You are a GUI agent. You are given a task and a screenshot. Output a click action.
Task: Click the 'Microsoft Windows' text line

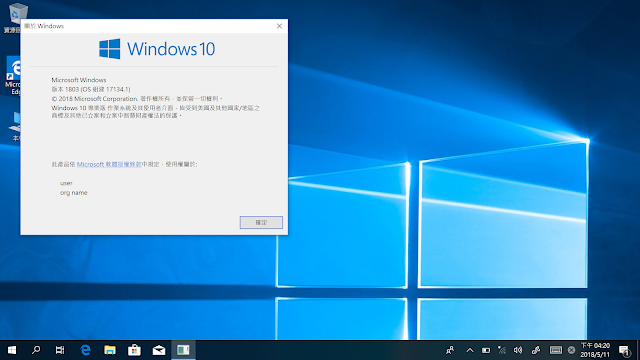(x=79, y=80)
